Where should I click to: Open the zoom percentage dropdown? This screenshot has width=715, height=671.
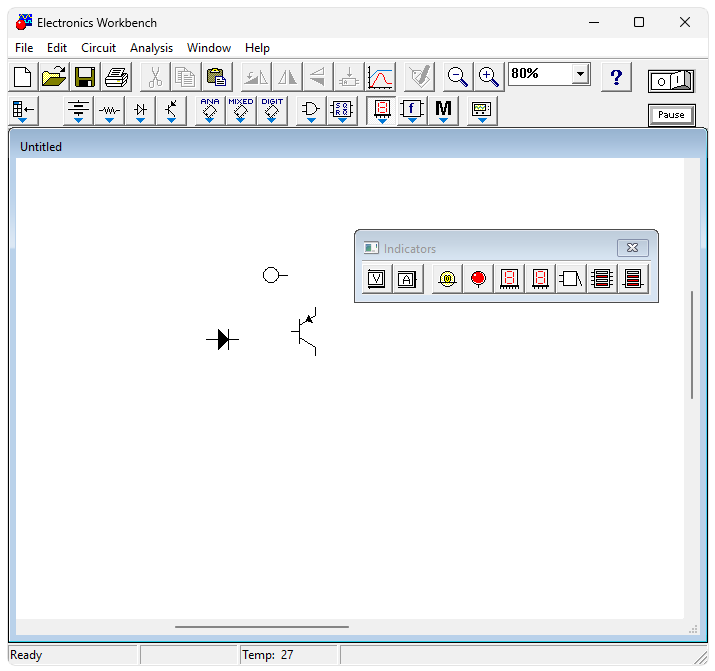click(x=580, y=74)
